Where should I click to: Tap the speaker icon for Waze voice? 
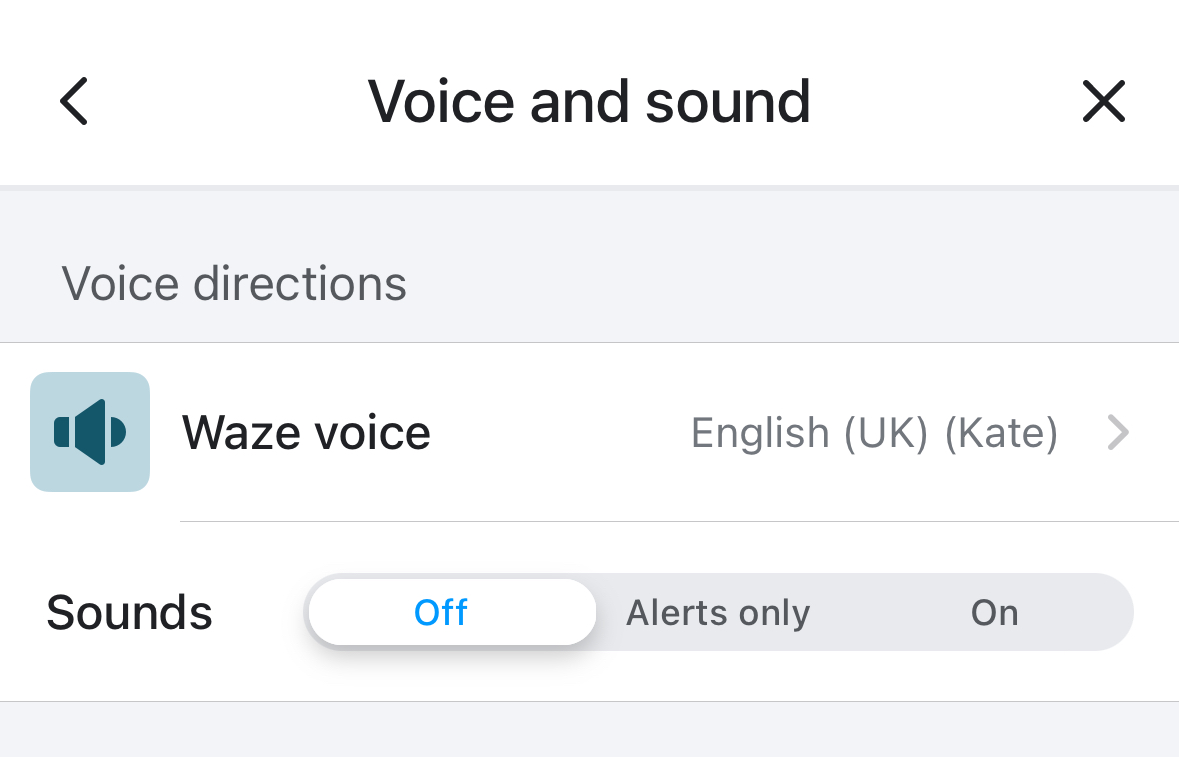90,432
